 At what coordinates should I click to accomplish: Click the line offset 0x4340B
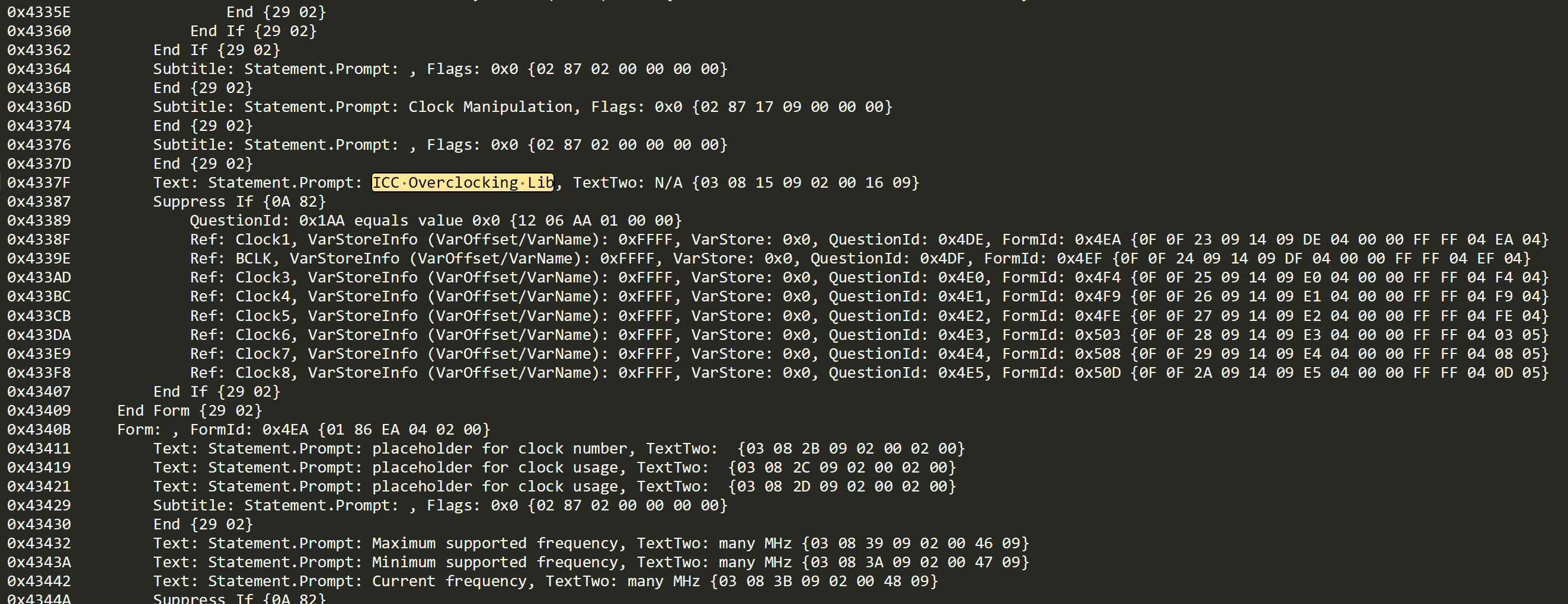pos(39,429)
